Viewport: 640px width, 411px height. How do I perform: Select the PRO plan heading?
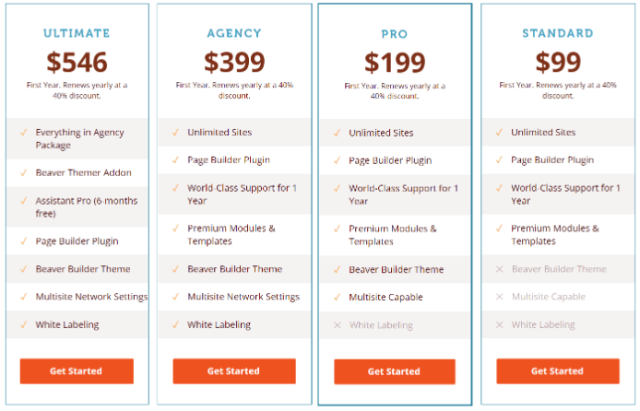(x=394, y=34)
